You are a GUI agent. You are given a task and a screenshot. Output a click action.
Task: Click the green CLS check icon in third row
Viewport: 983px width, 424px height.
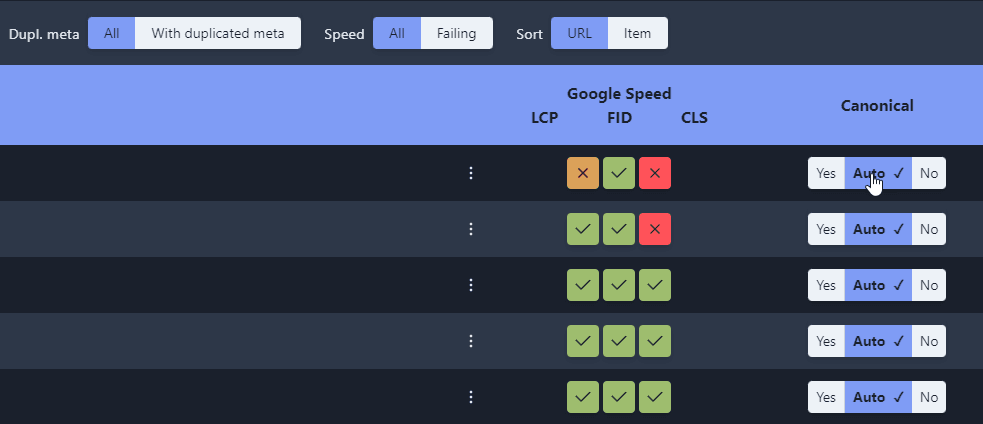point(655,285)
